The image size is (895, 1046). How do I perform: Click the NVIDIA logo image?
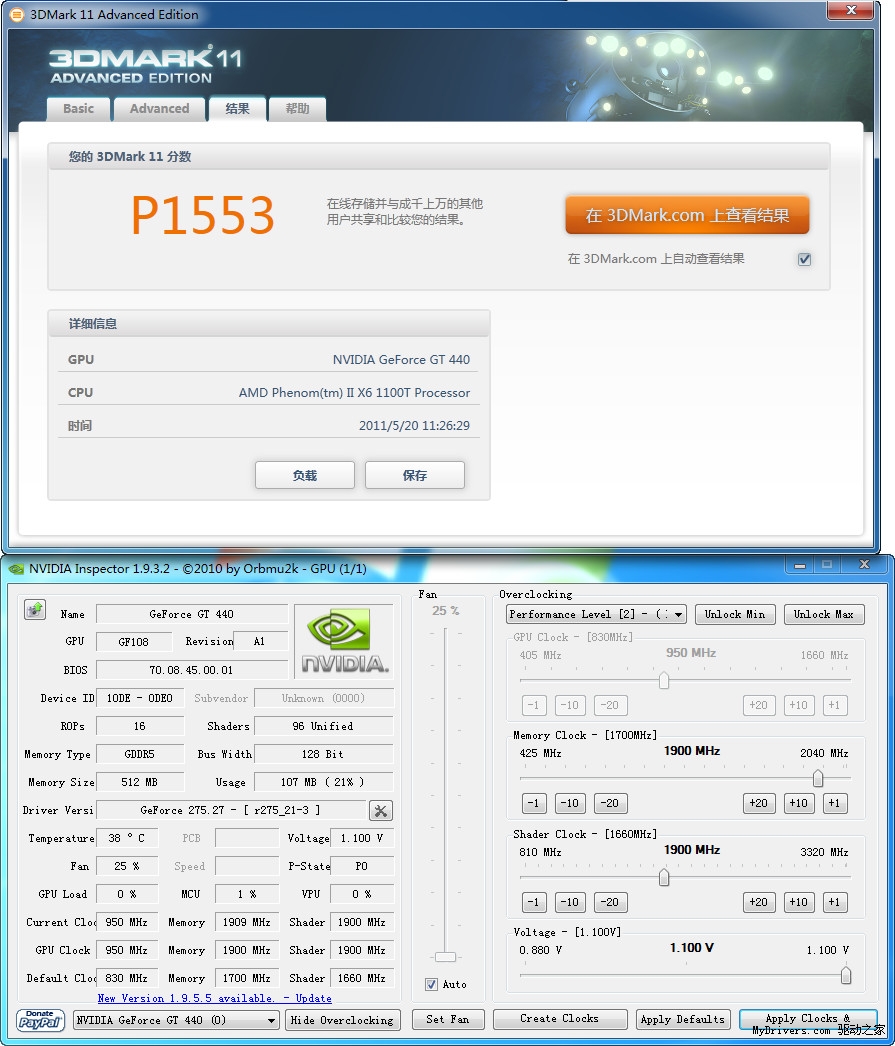point(345,640)
